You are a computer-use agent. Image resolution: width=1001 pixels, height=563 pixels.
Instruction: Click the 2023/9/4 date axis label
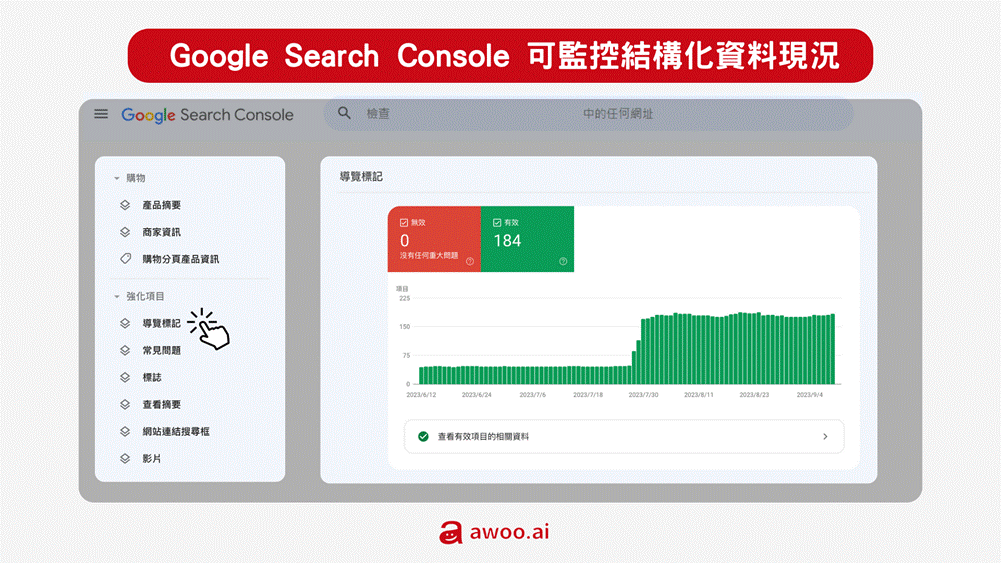pyautogui.click(x=809, y=395)
